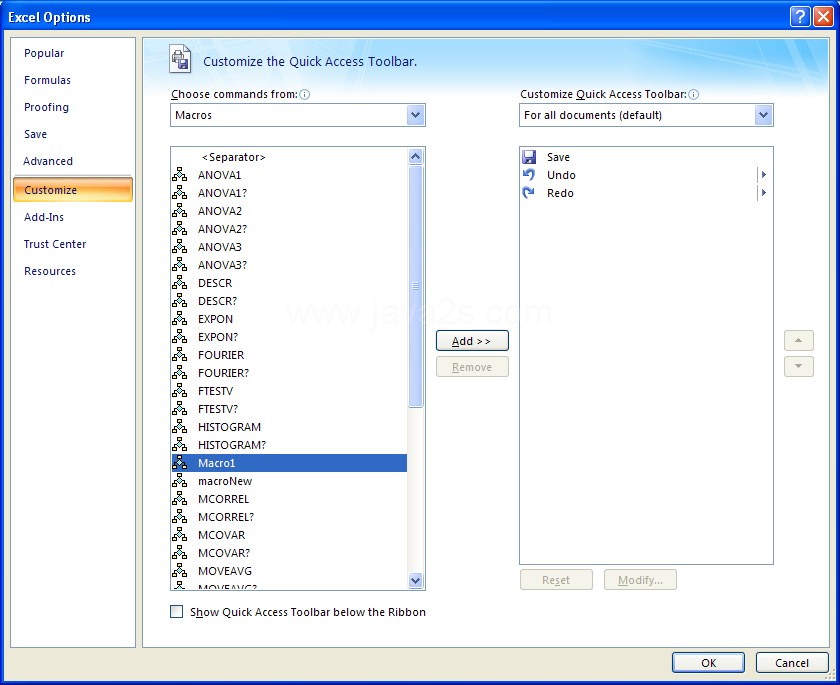Click the EXPON macro icon
This screenshot has width=840, height=685.
coord(179,319)
